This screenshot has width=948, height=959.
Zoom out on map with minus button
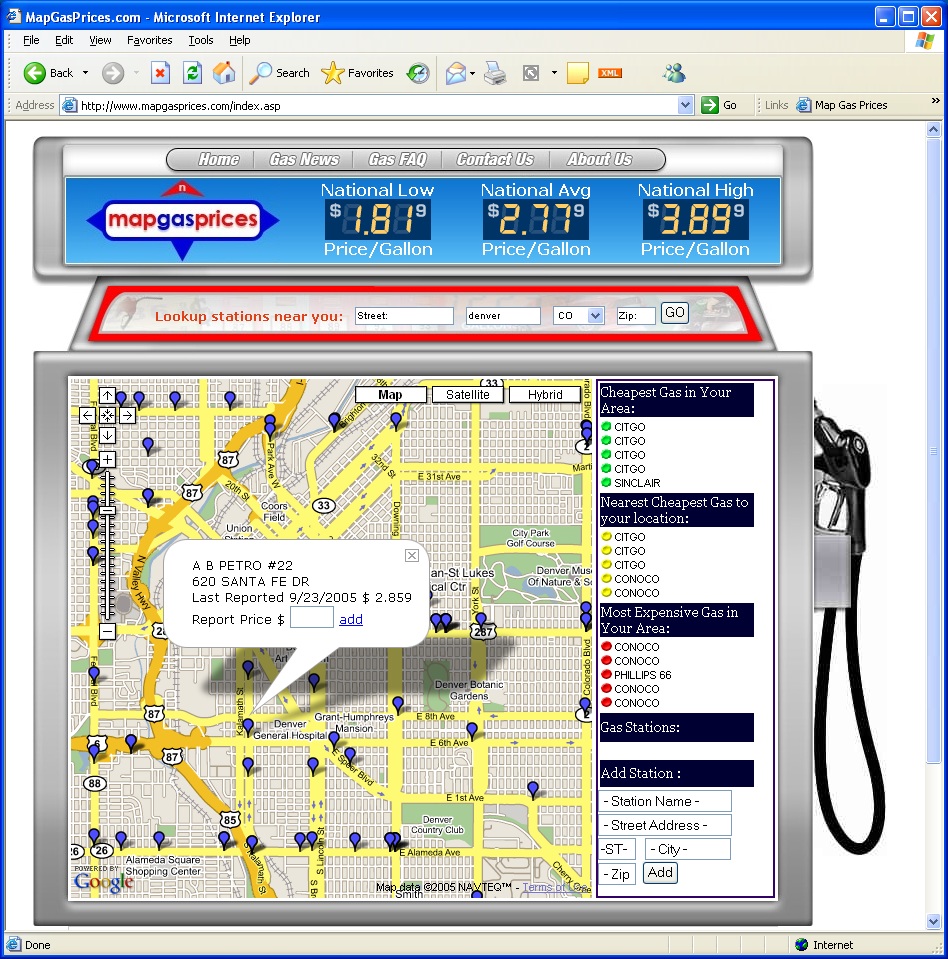point(108,631)
